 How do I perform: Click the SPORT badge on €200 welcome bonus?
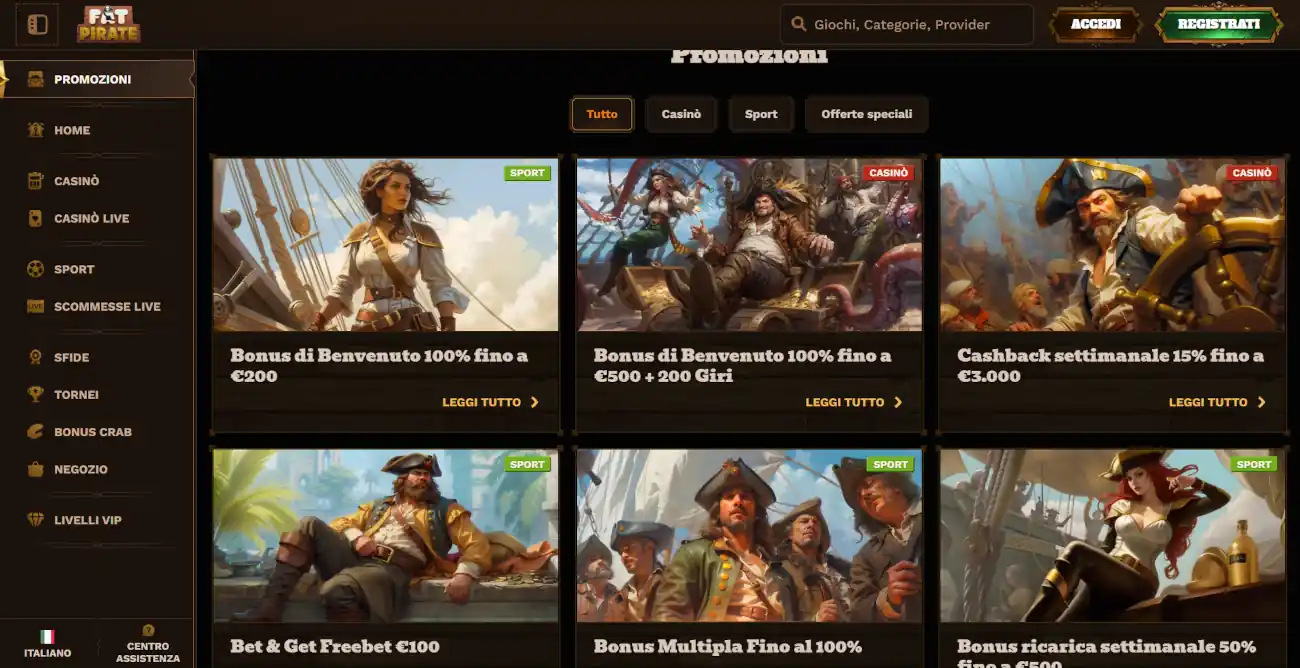click(527, 173)
